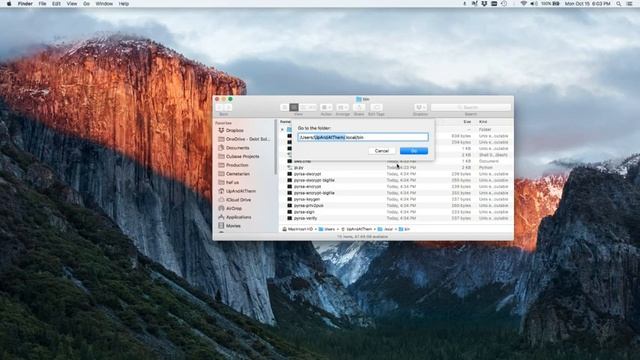Open the Window menu
The image size is (640, 360).
click(104, 4)
